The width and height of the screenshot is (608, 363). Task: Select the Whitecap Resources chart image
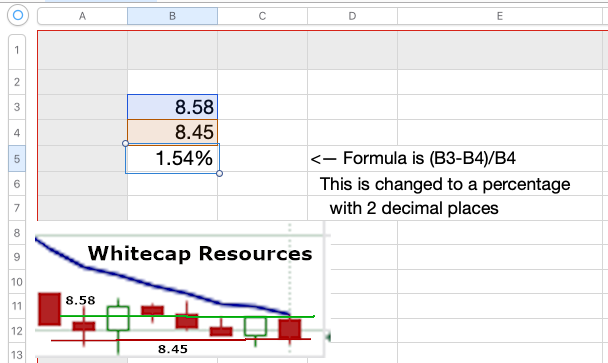pos(182,289)
